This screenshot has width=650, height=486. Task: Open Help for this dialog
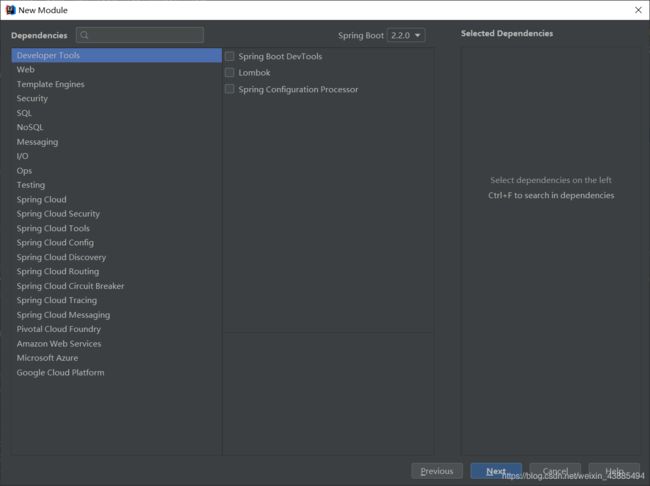[x=614, y=471]
